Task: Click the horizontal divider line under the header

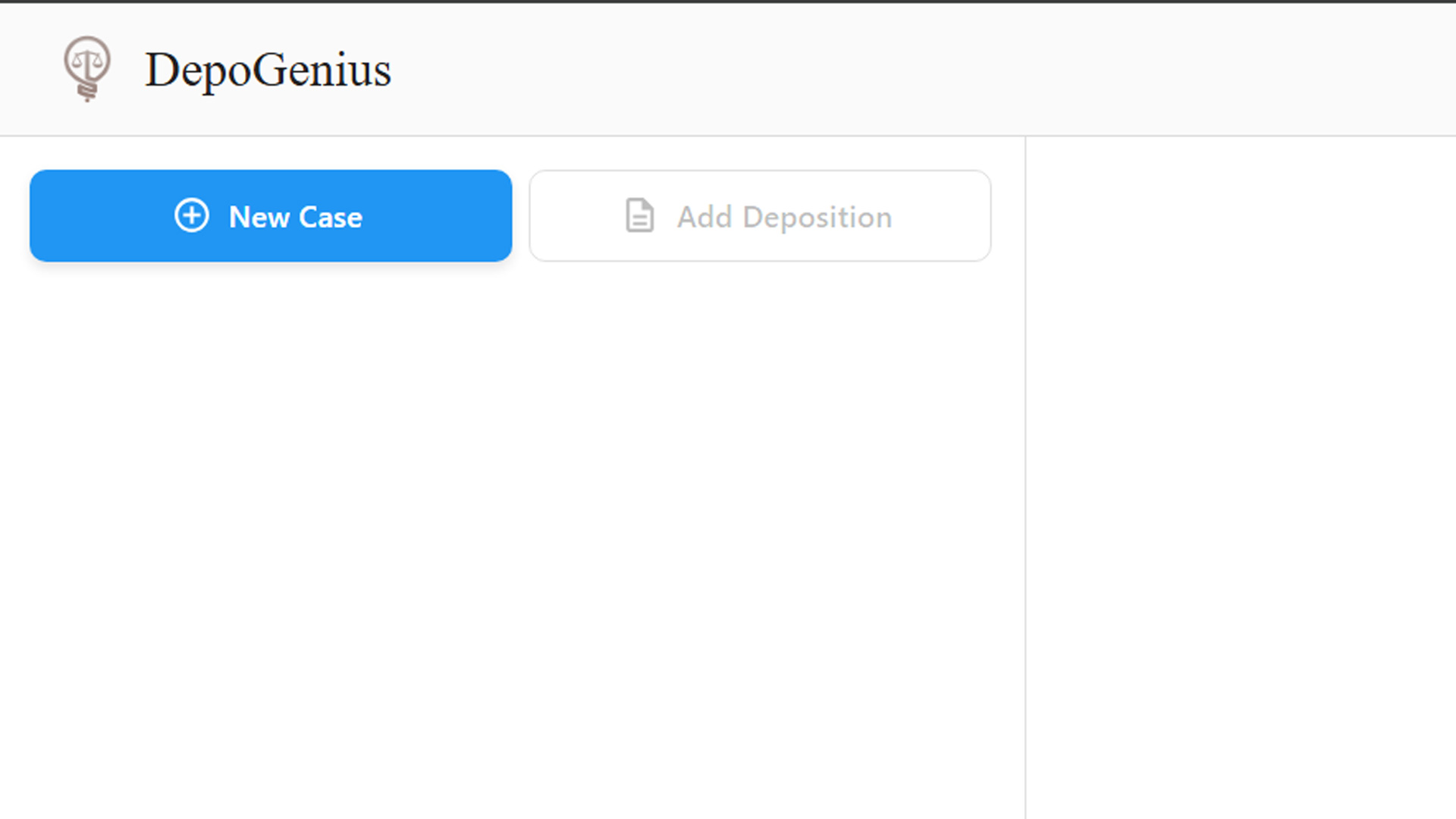Action: [728, 136]
